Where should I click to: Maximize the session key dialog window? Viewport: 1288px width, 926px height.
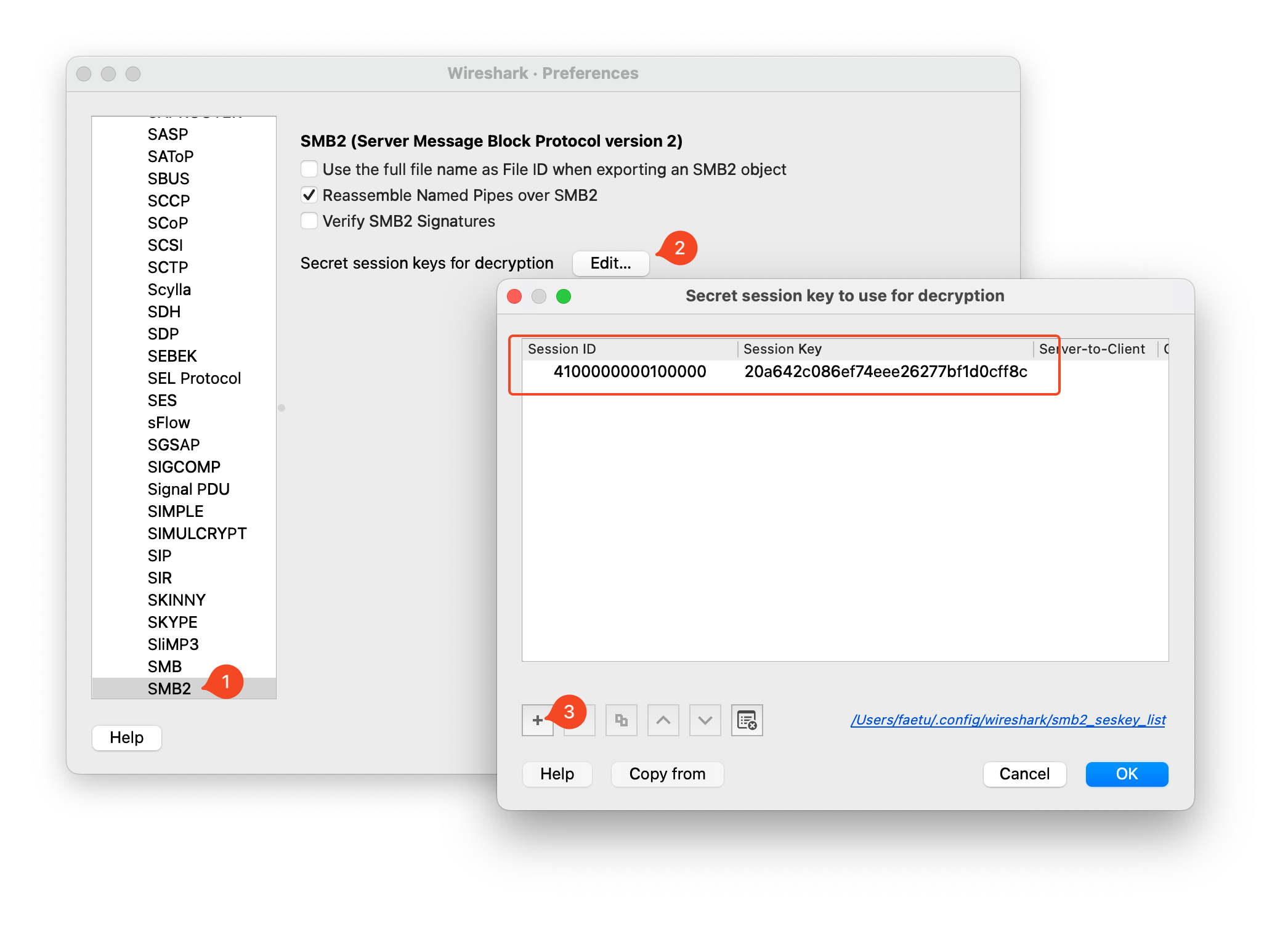click(x=564, y=296)
